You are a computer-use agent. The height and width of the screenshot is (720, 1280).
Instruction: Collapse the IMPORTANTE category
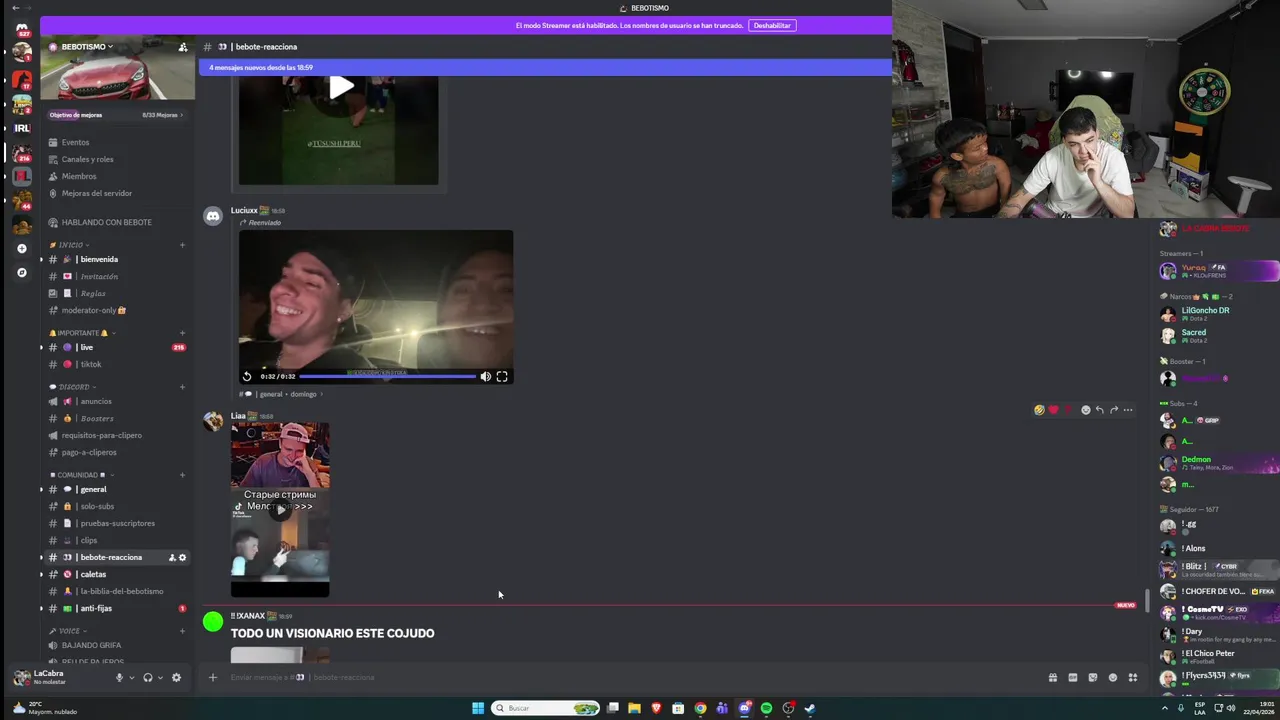82,333
